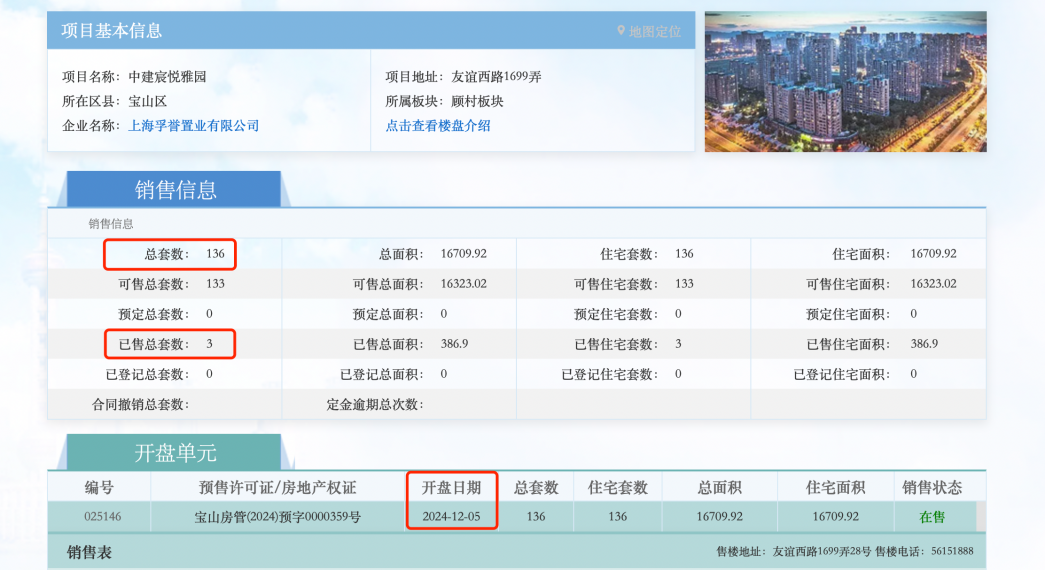Click the 住宅套数 value 136 in sales info
Viewport: 1045px width, 570px height.
click(684, 253)
